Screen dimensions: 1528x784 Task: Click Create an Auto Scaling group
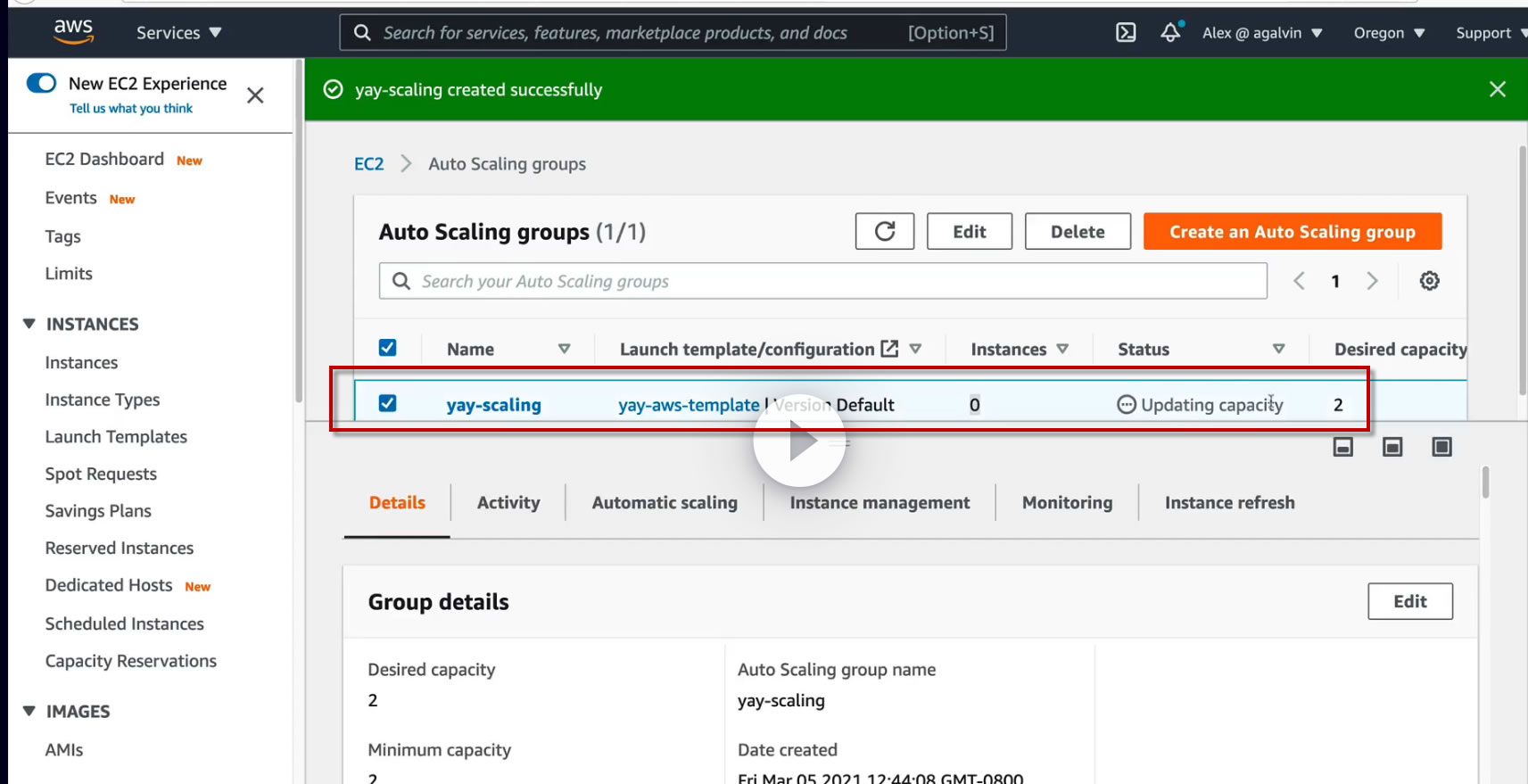pos(1292,232)
